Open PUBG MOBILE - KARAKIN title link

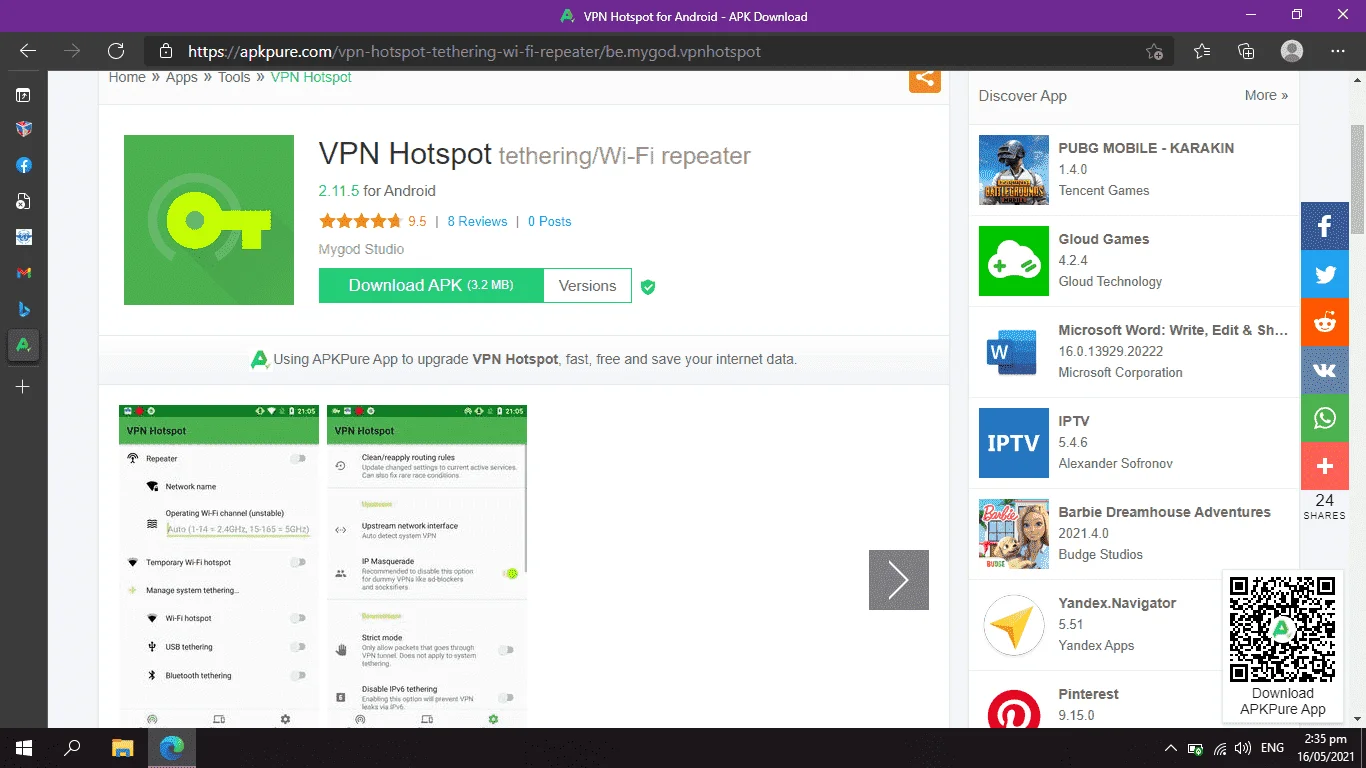1146,148
